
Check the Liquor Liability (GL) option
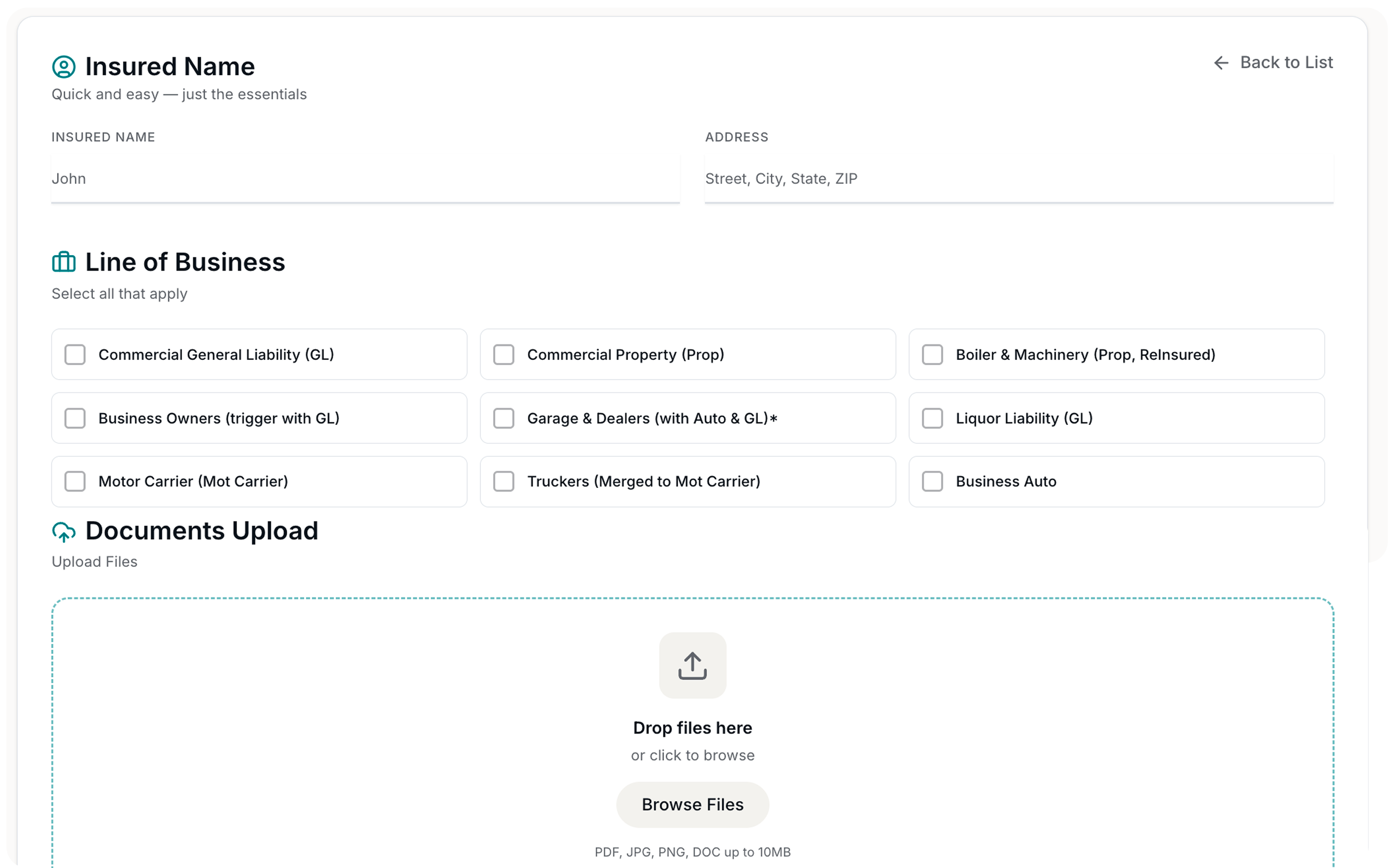(932, 418)
